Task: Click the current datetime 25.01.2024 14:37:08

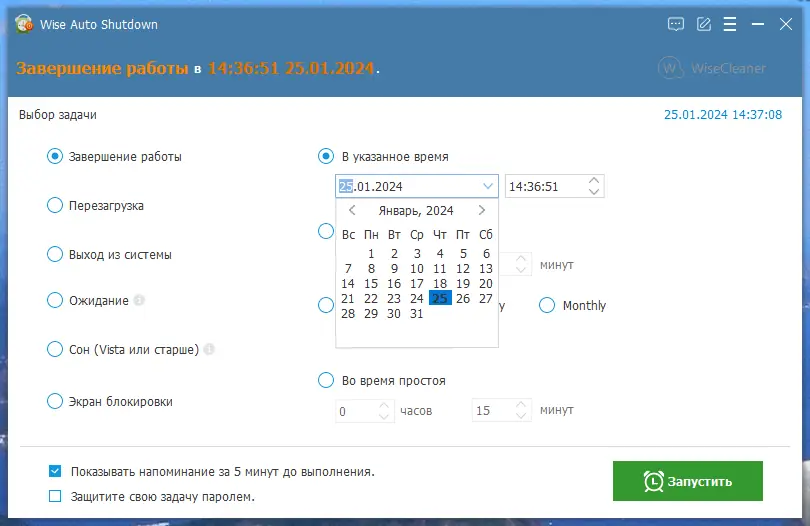Action: click(x=723, y=115)
